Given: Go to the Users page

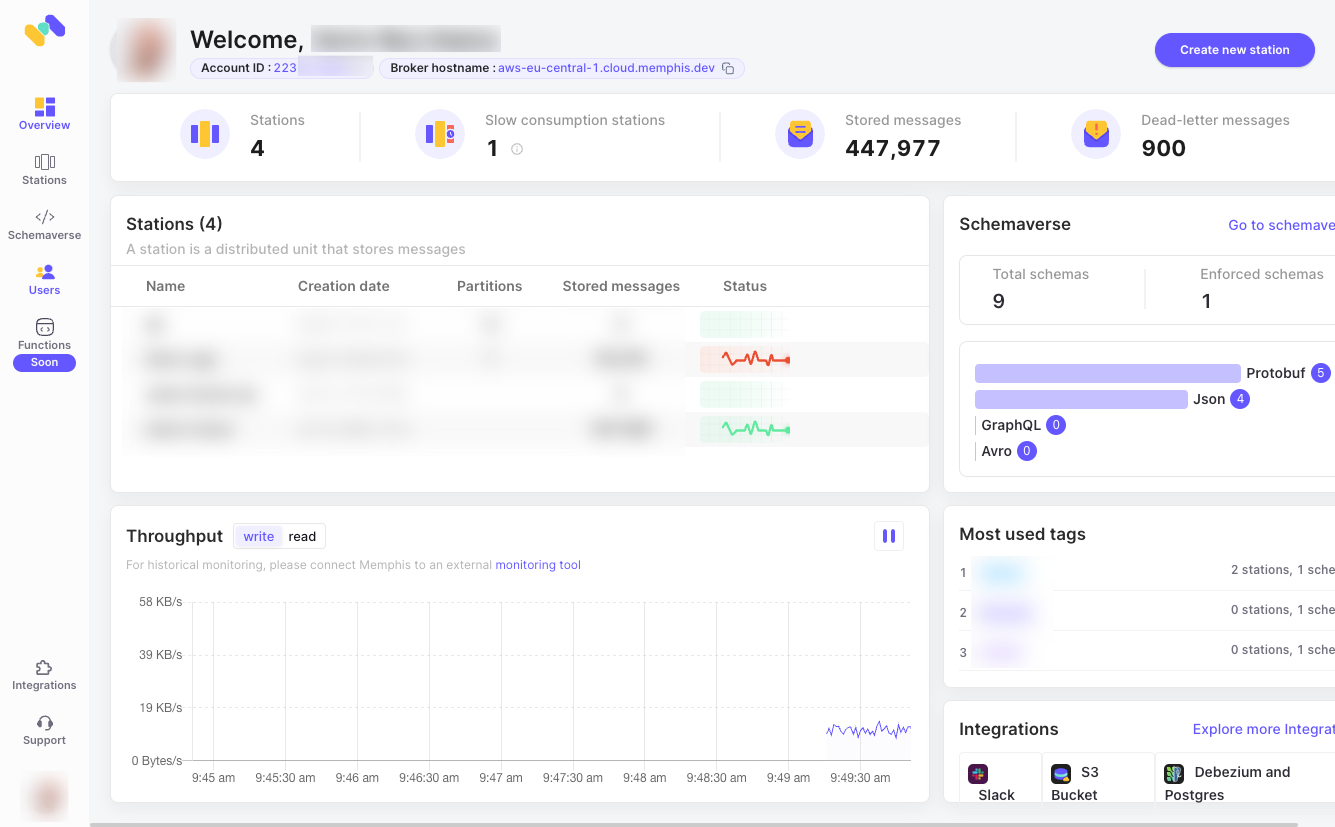Looking at the screenshot, I should tap(44, 279).
